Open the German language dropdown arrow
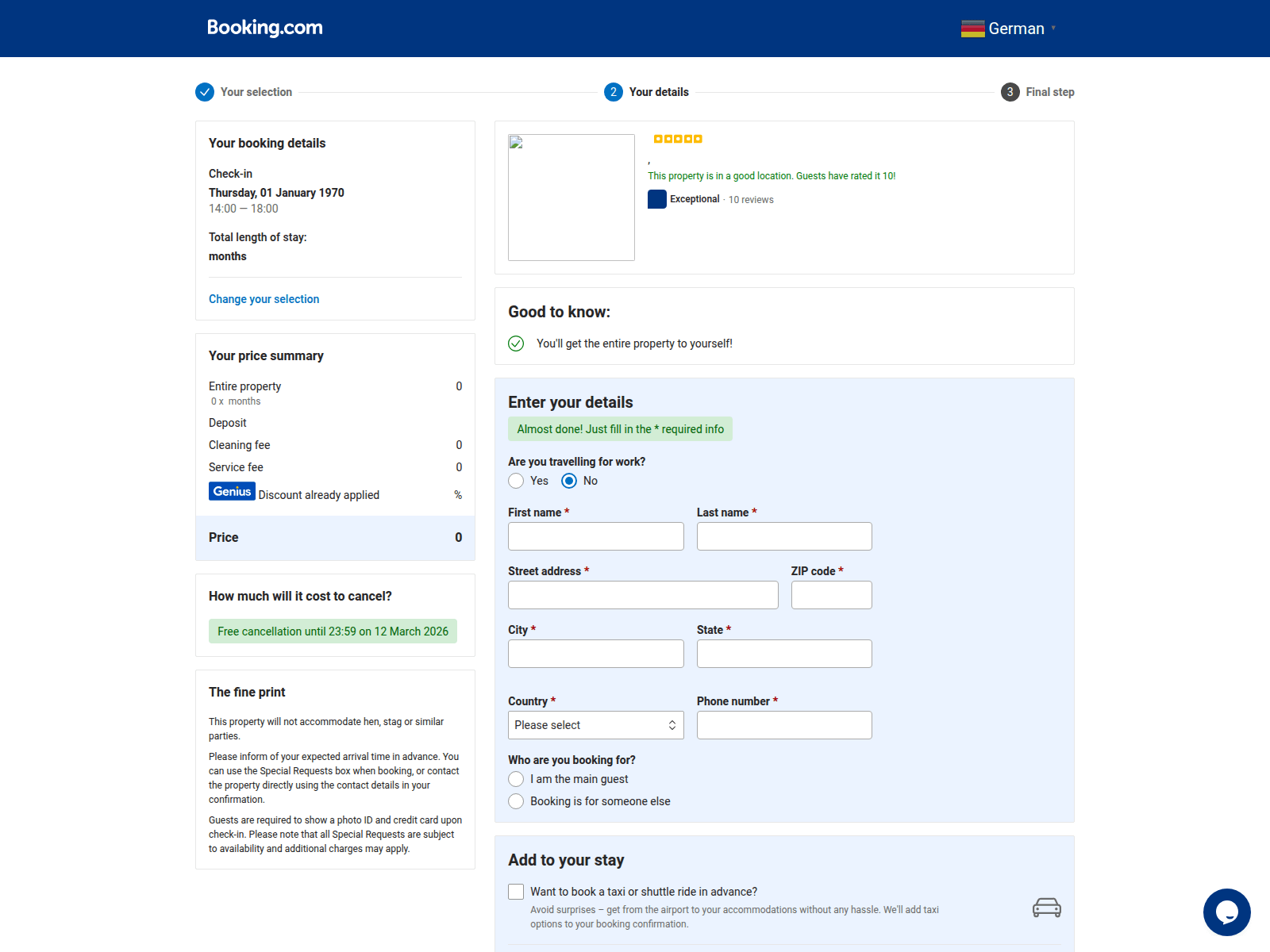 click(1053, 29)
